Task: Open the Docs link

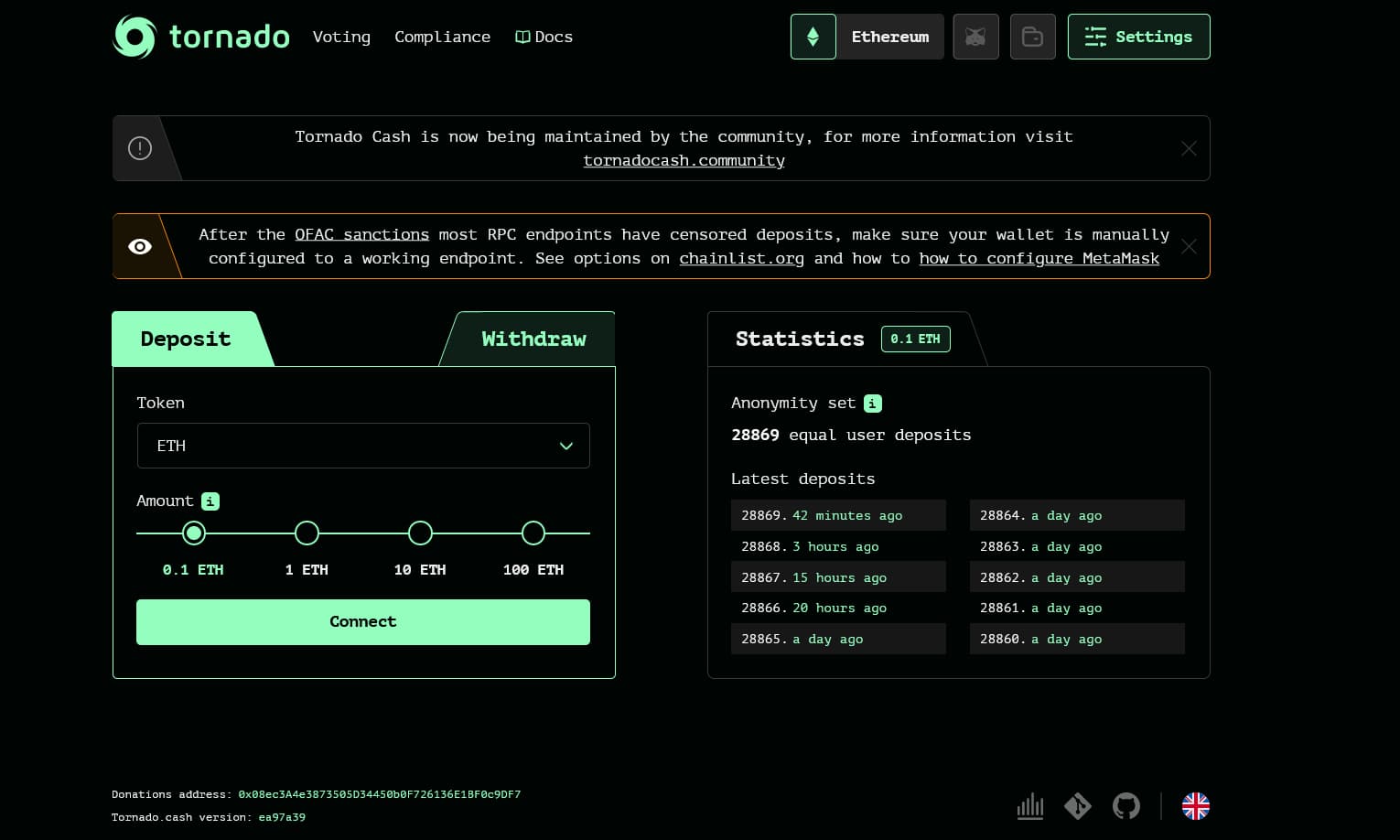Action: 544,37
